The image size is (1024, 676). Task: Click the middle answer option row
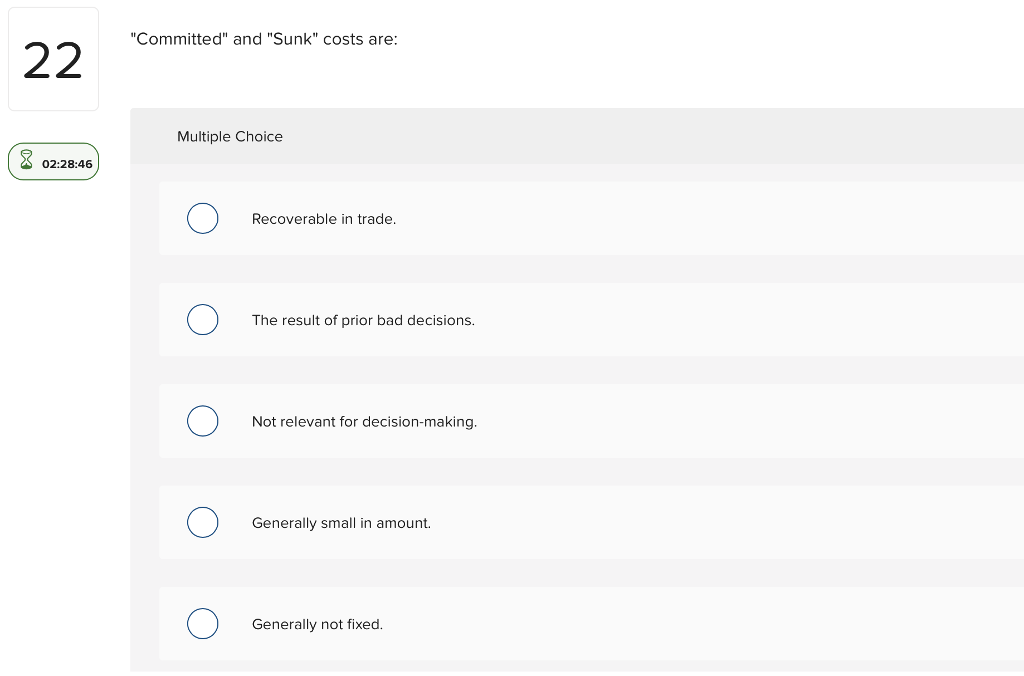pyautogui.click(x=600, y=421)
